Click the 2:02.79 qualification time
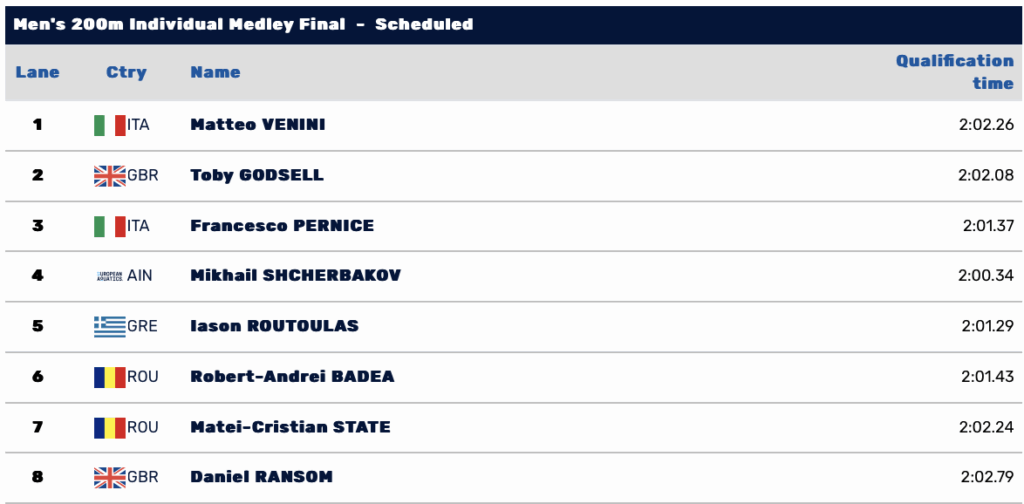 [x=986, y=477]
